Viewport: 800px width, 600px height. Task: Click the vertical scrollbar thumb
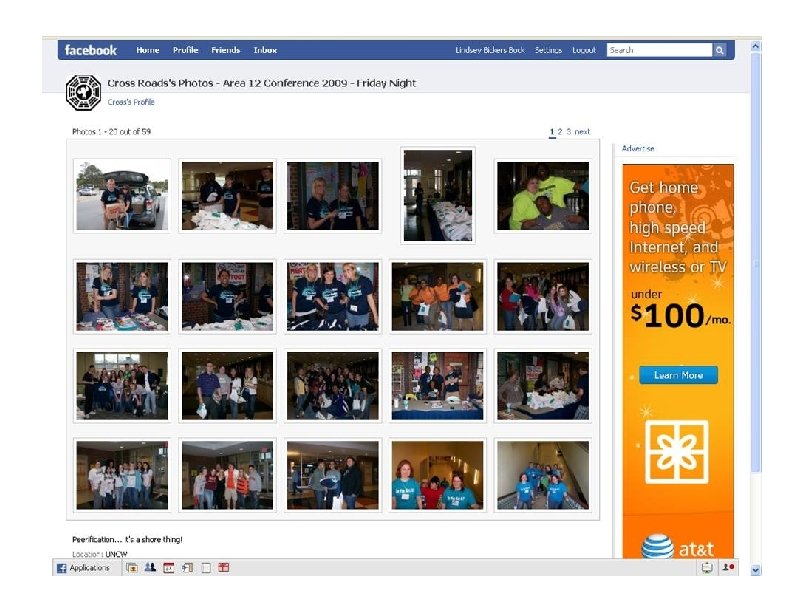click(756, 263)
